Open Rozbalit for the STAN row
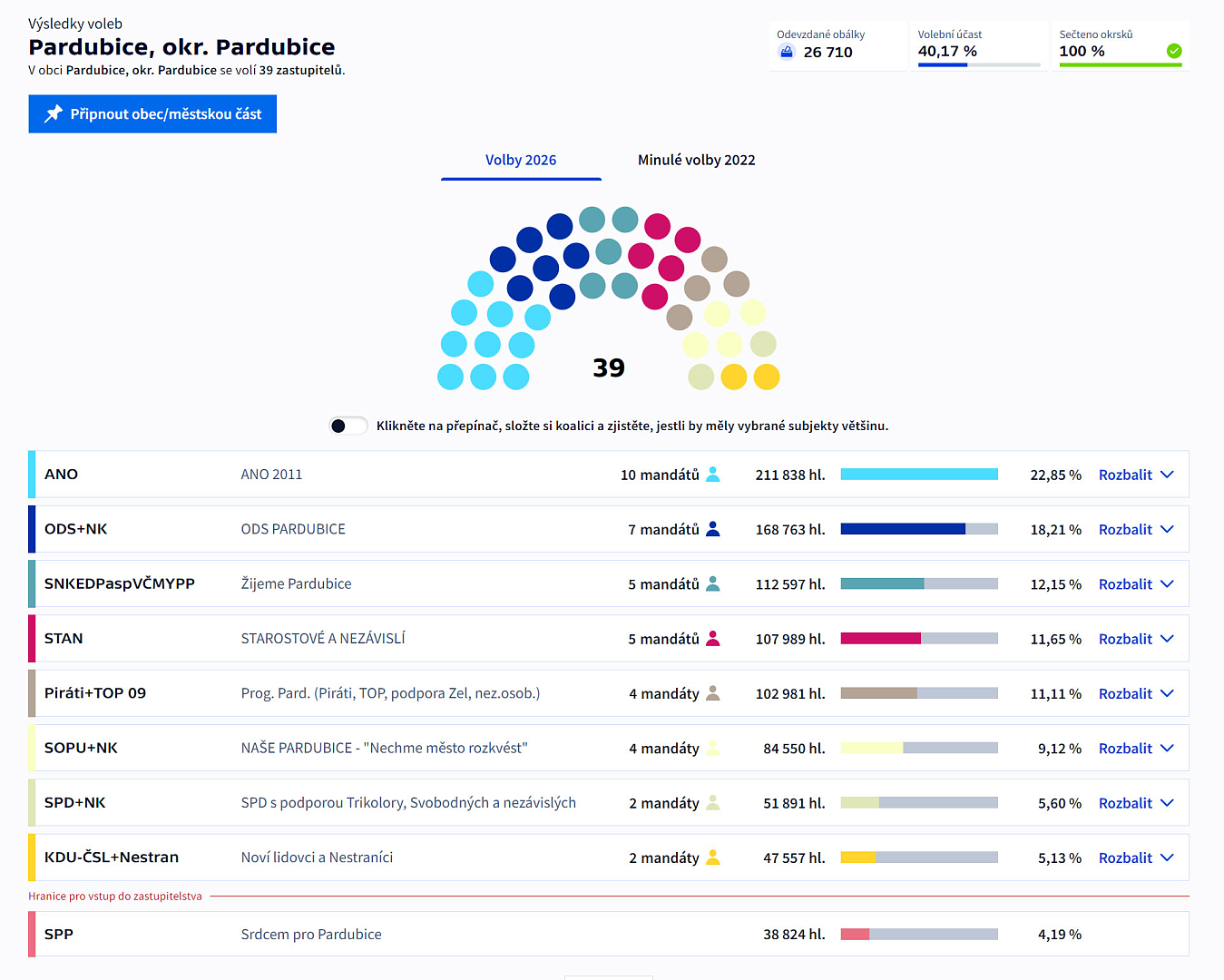 (x=1136, y=639)
